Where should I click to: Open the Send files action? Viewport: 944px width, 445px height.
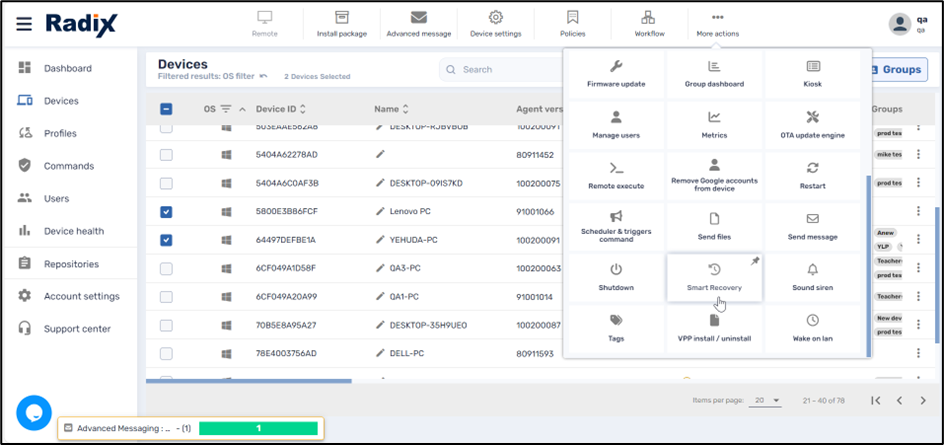pos(714,219)
